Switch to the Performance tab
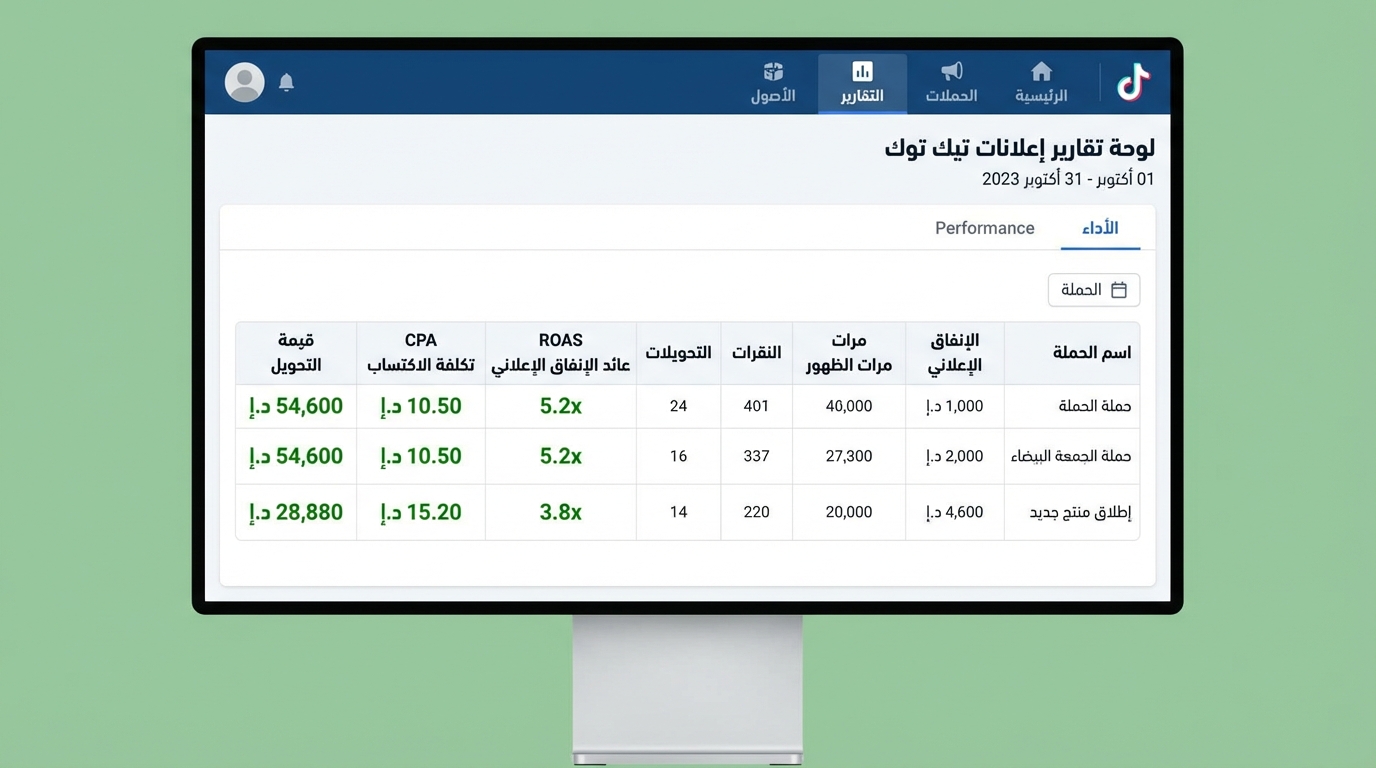 [984, 228]
